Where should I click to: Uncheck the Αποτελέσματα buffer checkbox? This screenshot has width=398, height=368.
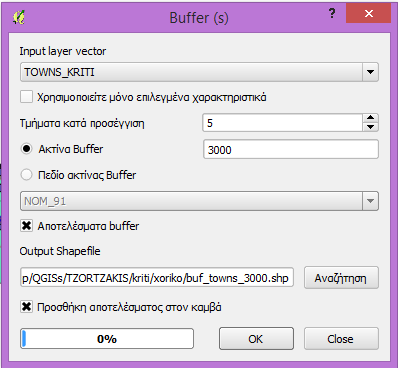click(x=26, y=226)
